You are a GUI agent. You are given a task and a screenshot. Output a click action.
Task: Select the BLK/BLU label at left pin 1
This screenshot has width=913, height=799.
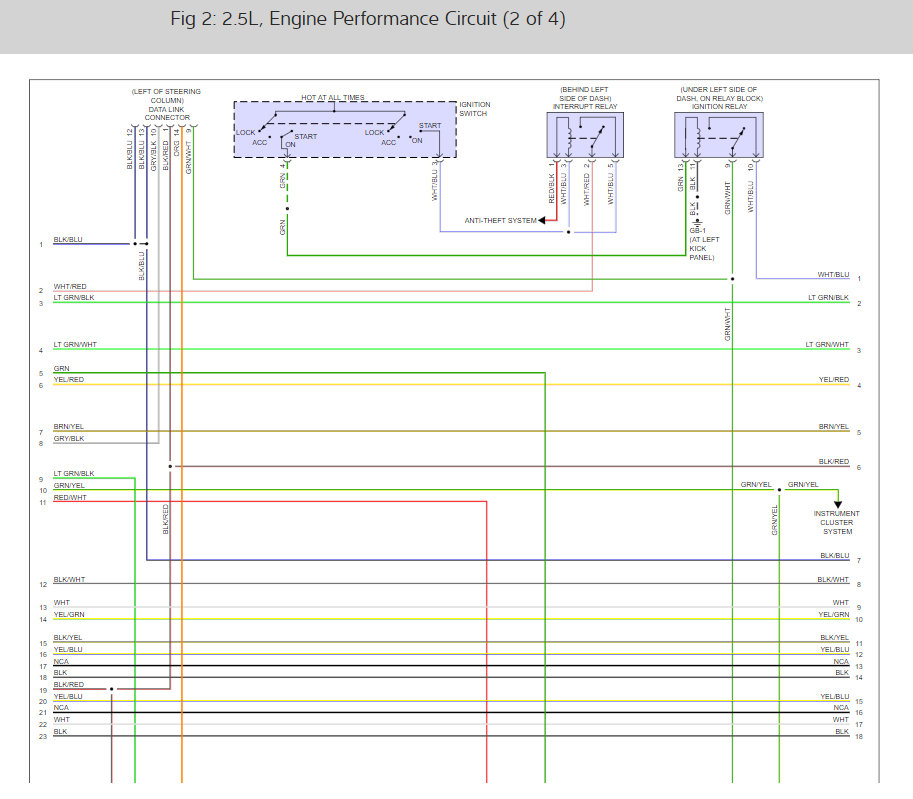(68, 239)
